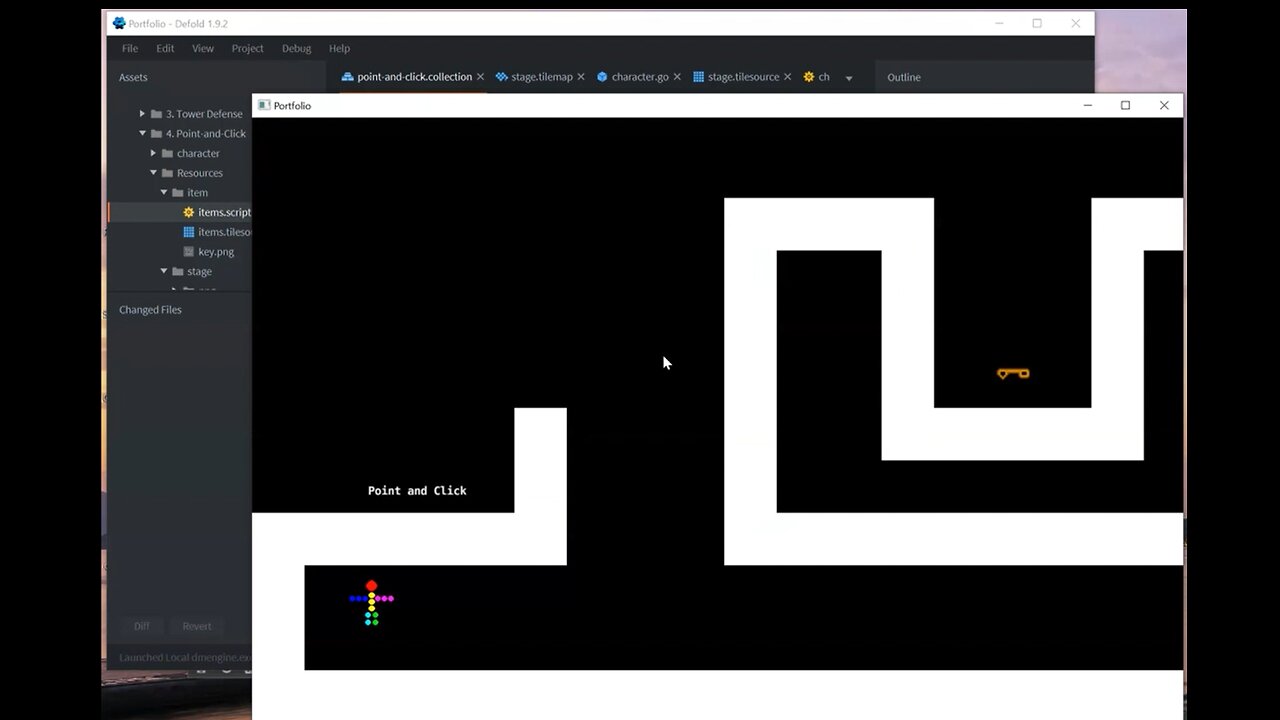Switch to stage.tilesource tab
This screenshot has width=1280, height=720.
pyautogui.click(x=743, y=77)
